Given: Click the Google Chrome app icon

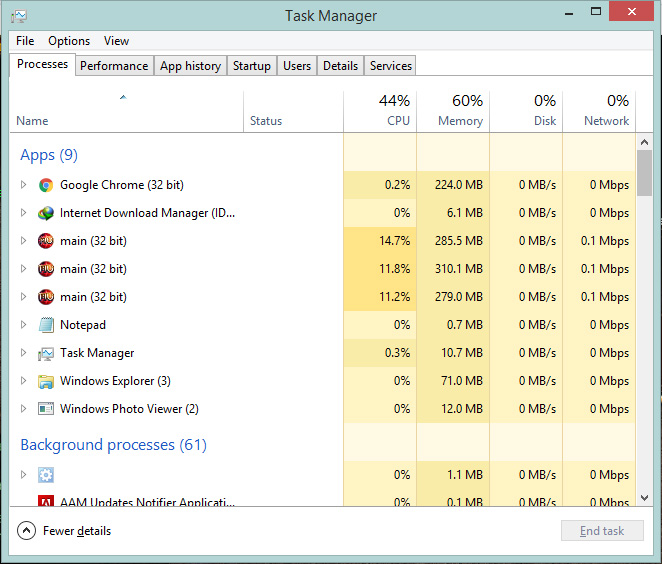Looking at the screenshot, I should (46, 185).
